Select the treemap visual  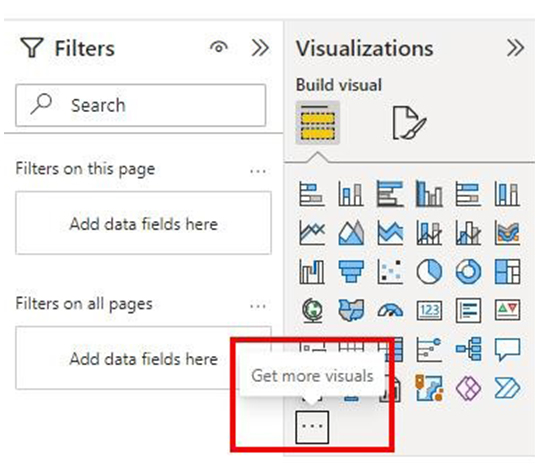click(507, 271)
